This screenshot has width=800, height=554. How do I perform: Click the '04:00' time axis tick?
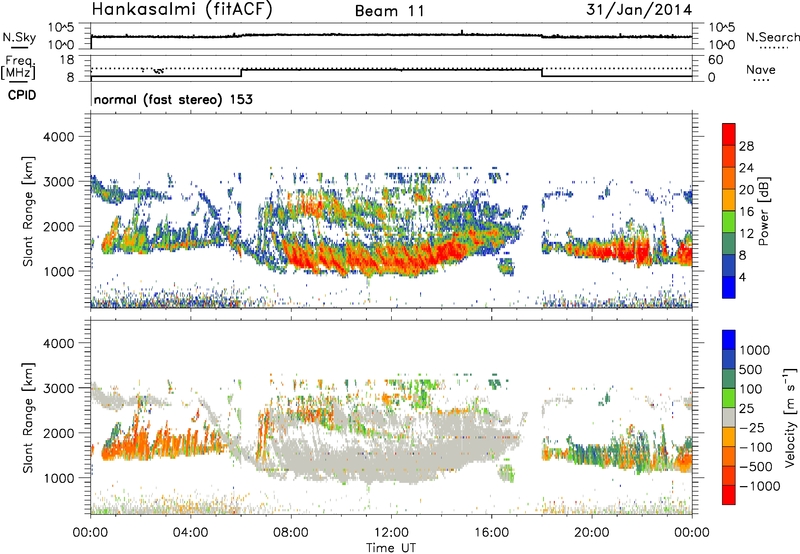[190, 533]
